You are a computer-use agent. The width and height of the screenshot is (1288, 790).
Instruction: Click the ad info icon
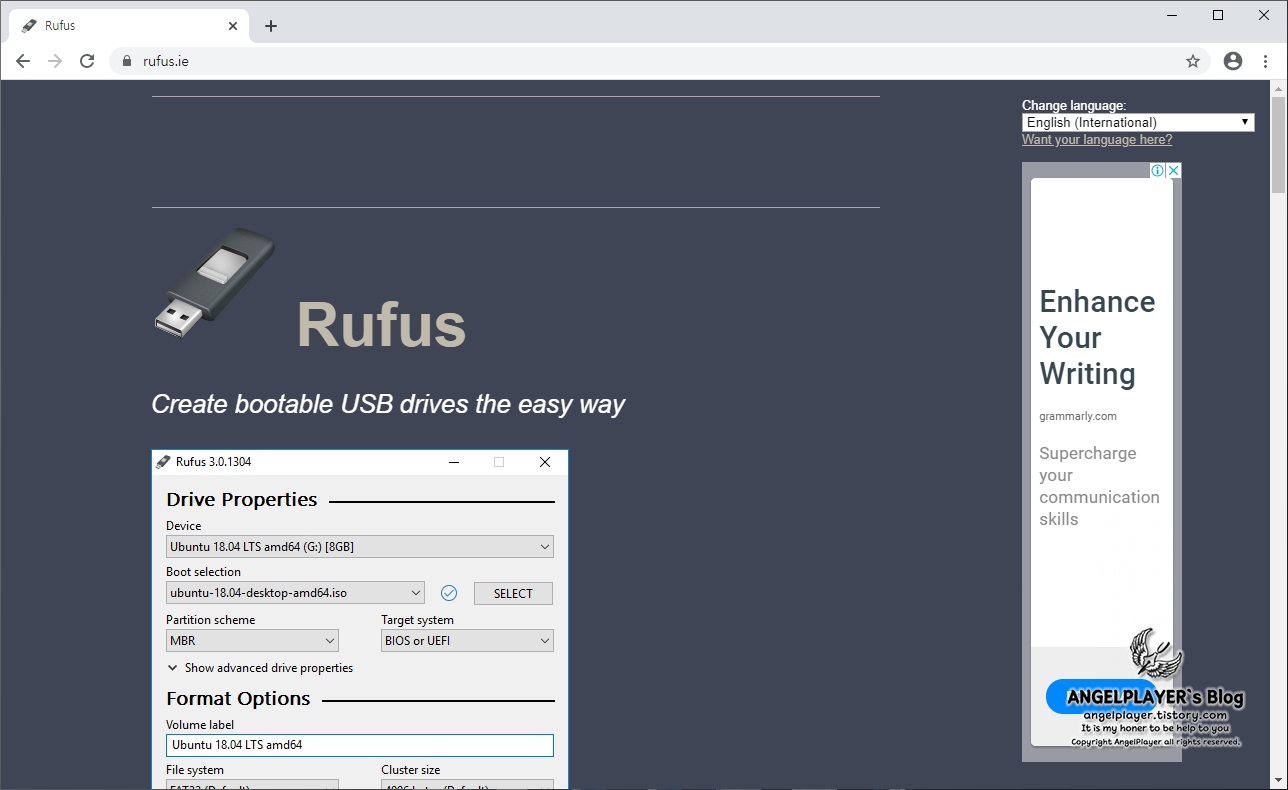(1157, 171)
